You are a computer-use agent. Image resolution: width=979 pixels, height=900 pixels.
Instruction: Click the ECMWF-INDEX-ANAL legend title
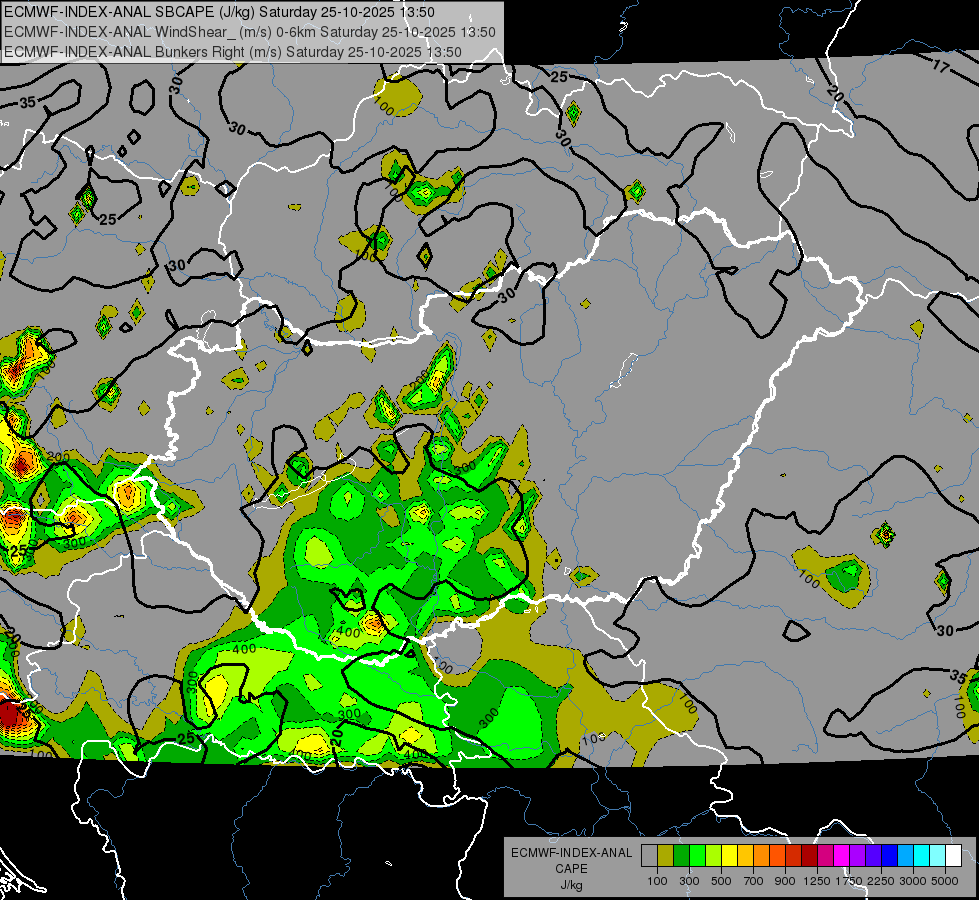pyautogui.click(x=571, y=853)
